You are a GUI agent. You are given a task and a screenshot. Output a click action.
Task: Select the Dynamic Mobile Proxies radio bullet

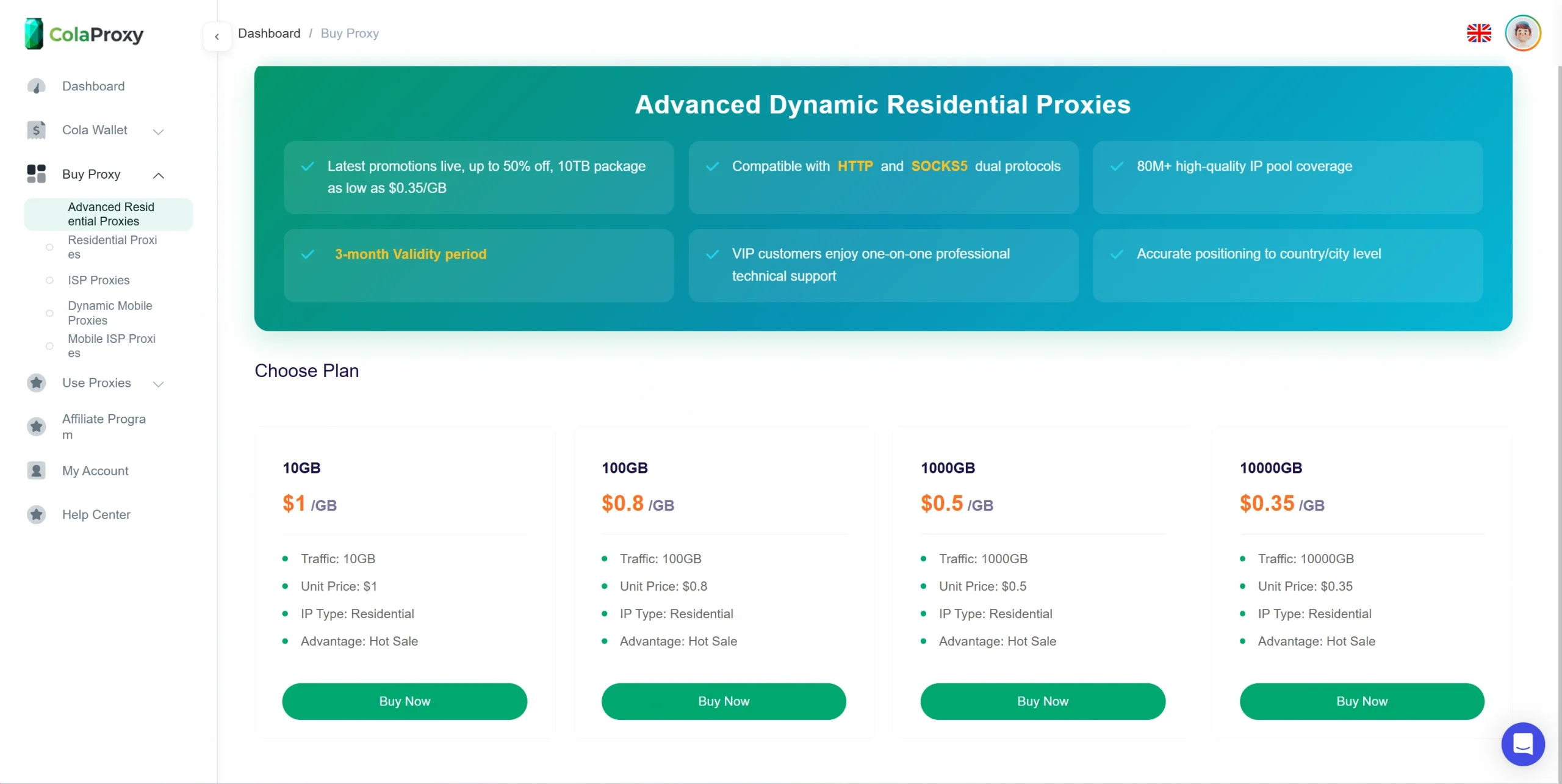tap(50, 313)
